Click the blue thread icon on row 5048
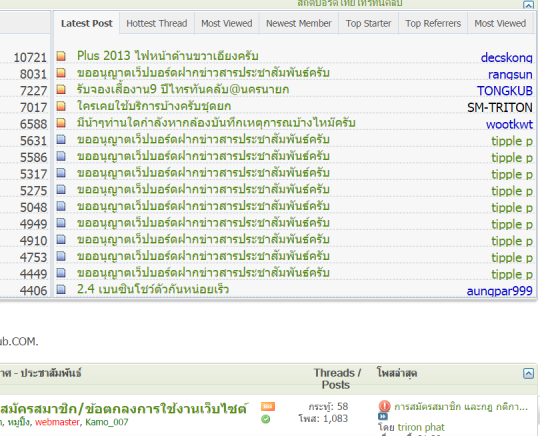The width and height of the screenshot is (540, 436). coord(61,206)
